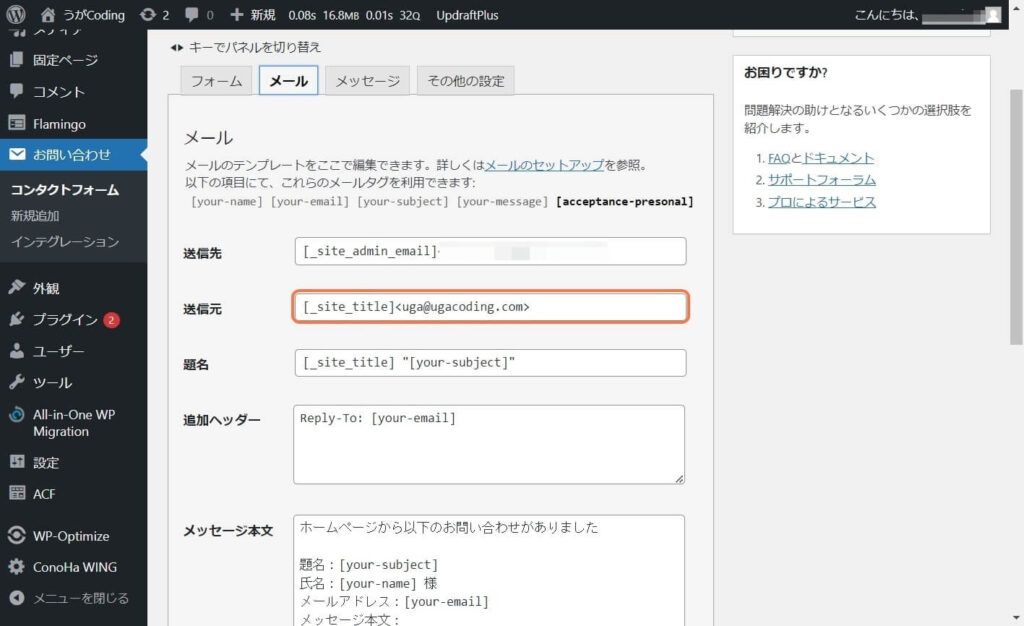Image resolution: width=1024 pixels, height=626 pixels.
Task: Click the ConoHa WING gear icon
Action: 17,567
